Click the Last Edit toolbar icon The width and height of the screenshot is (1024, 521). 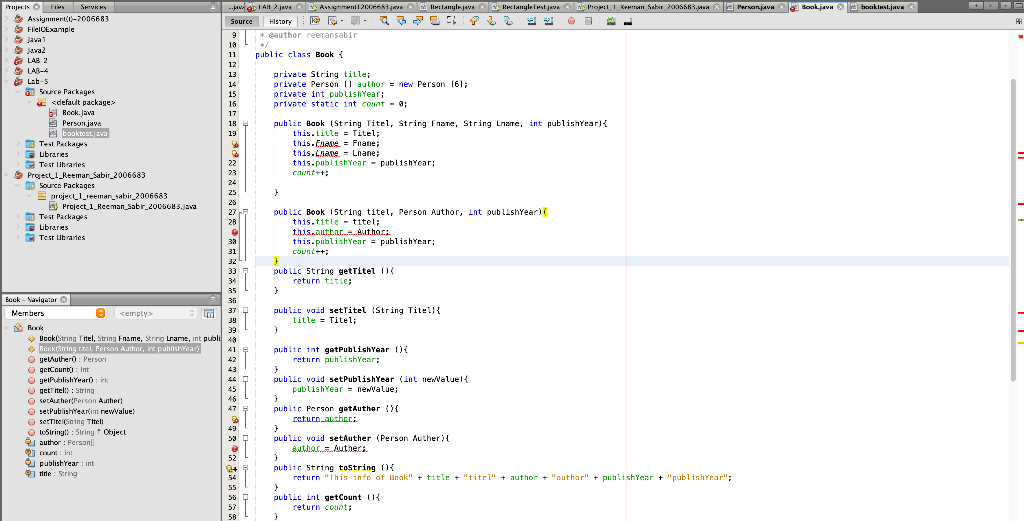click(x=315, y=21)
